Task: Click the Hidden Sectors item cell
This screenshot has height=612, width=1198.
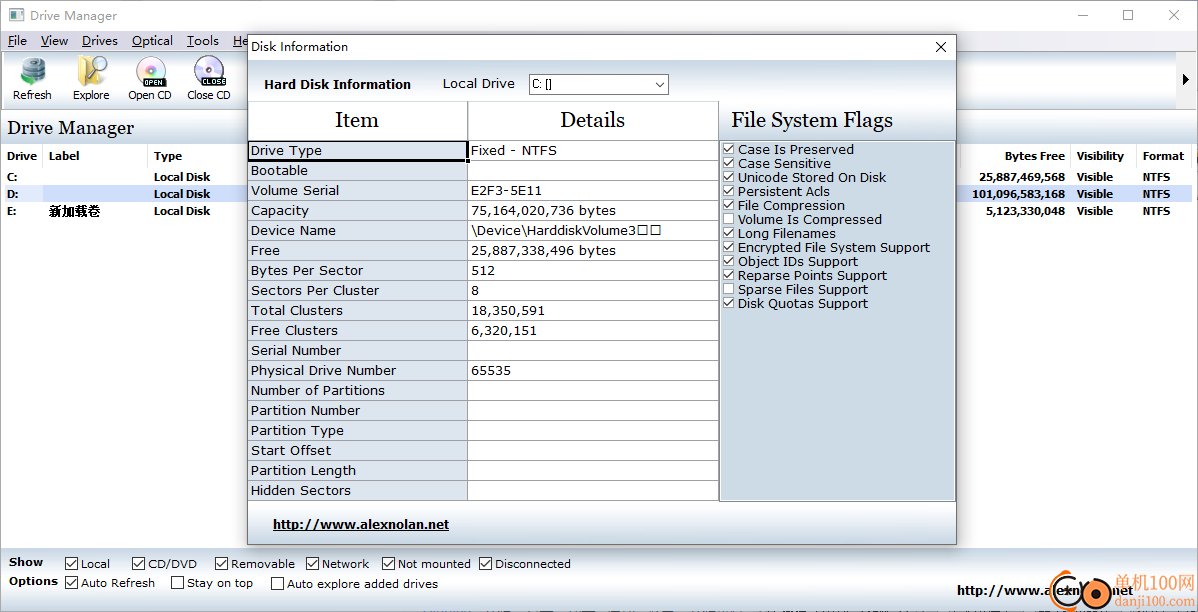Action: click(358, 491)
